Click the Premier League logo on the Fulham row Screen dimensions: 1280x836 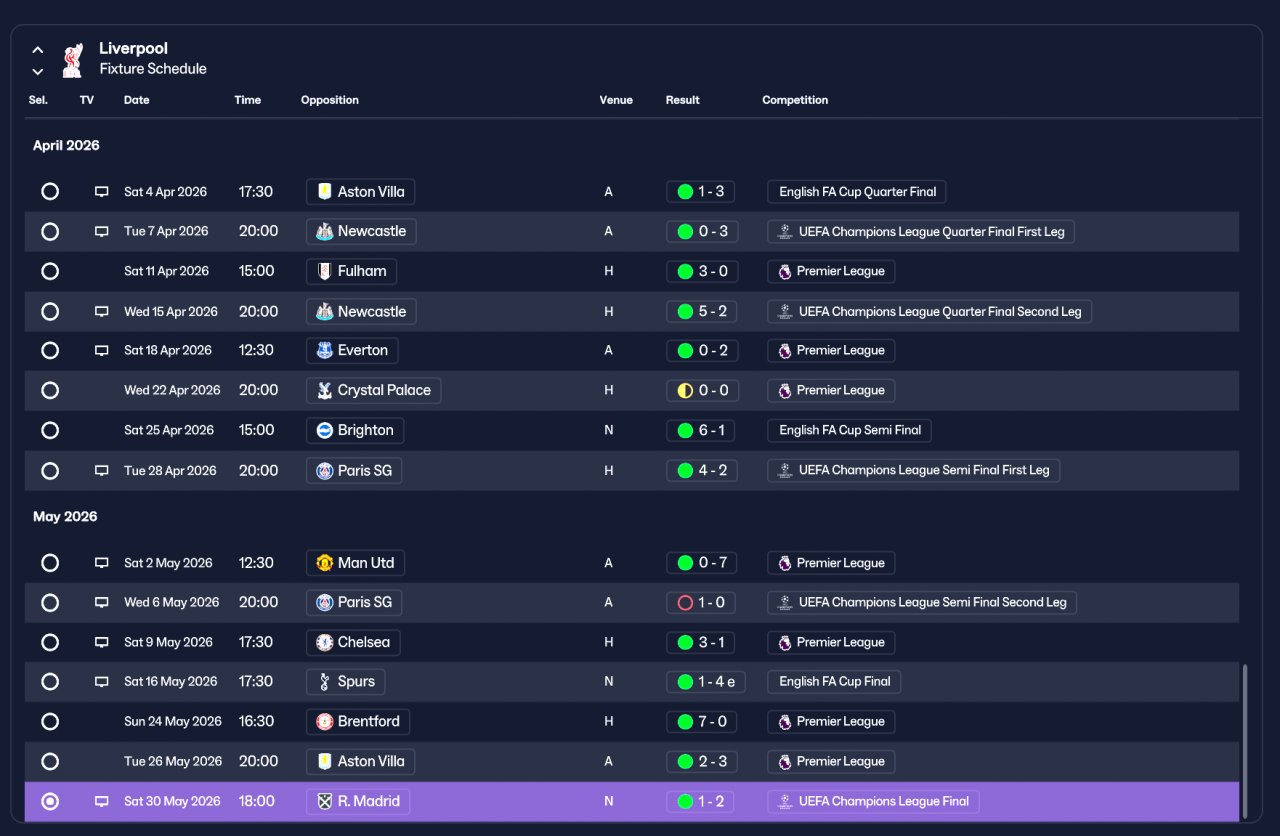[x=785, y=271]
